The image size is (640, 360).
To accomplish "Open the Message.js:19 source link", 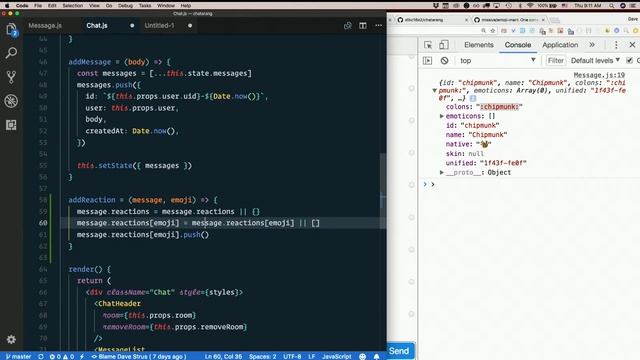I will point(599,75).
